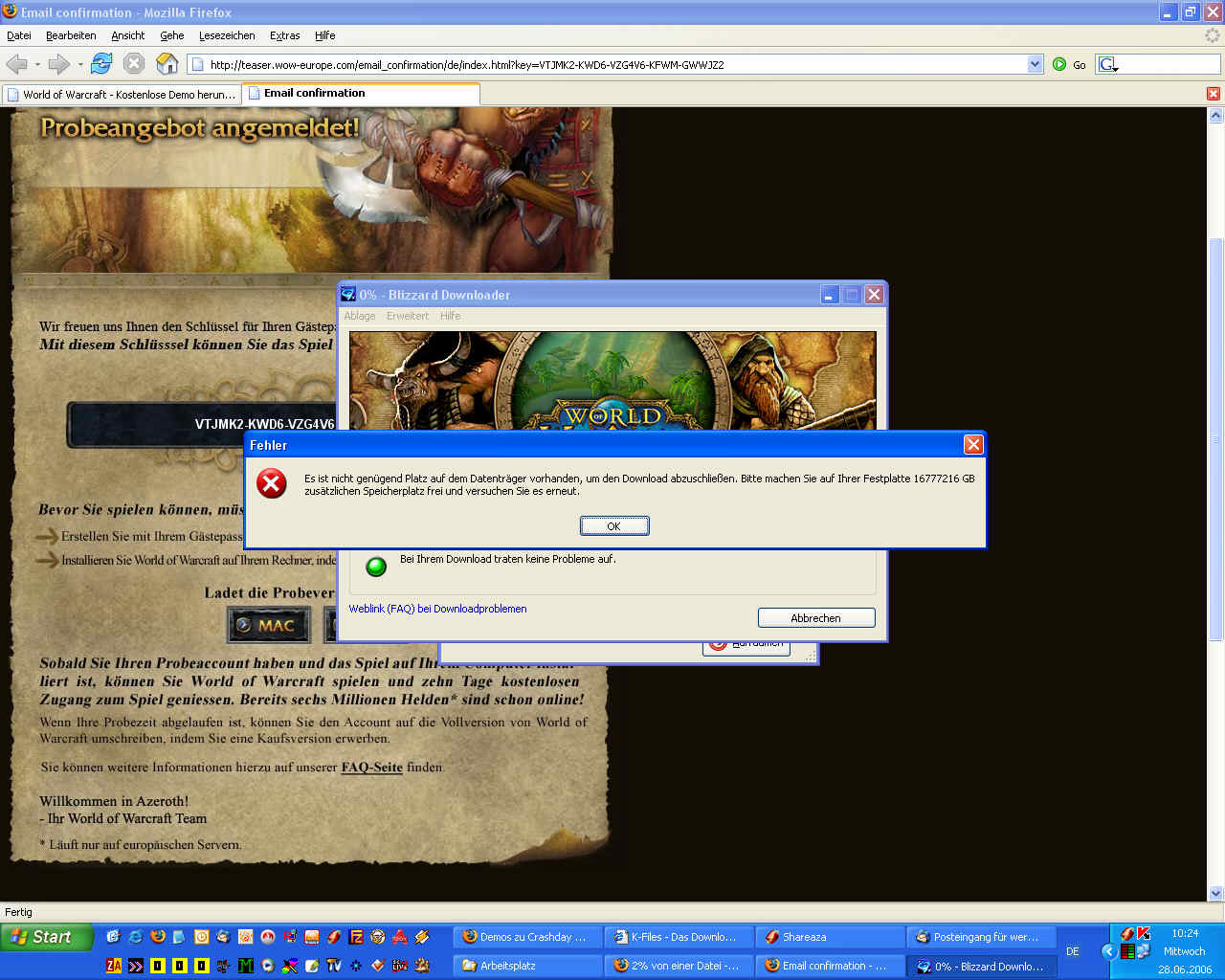Click the Windows Start button
The width and height of the screenshot is (1225, 980).
[x=47, y=937]
